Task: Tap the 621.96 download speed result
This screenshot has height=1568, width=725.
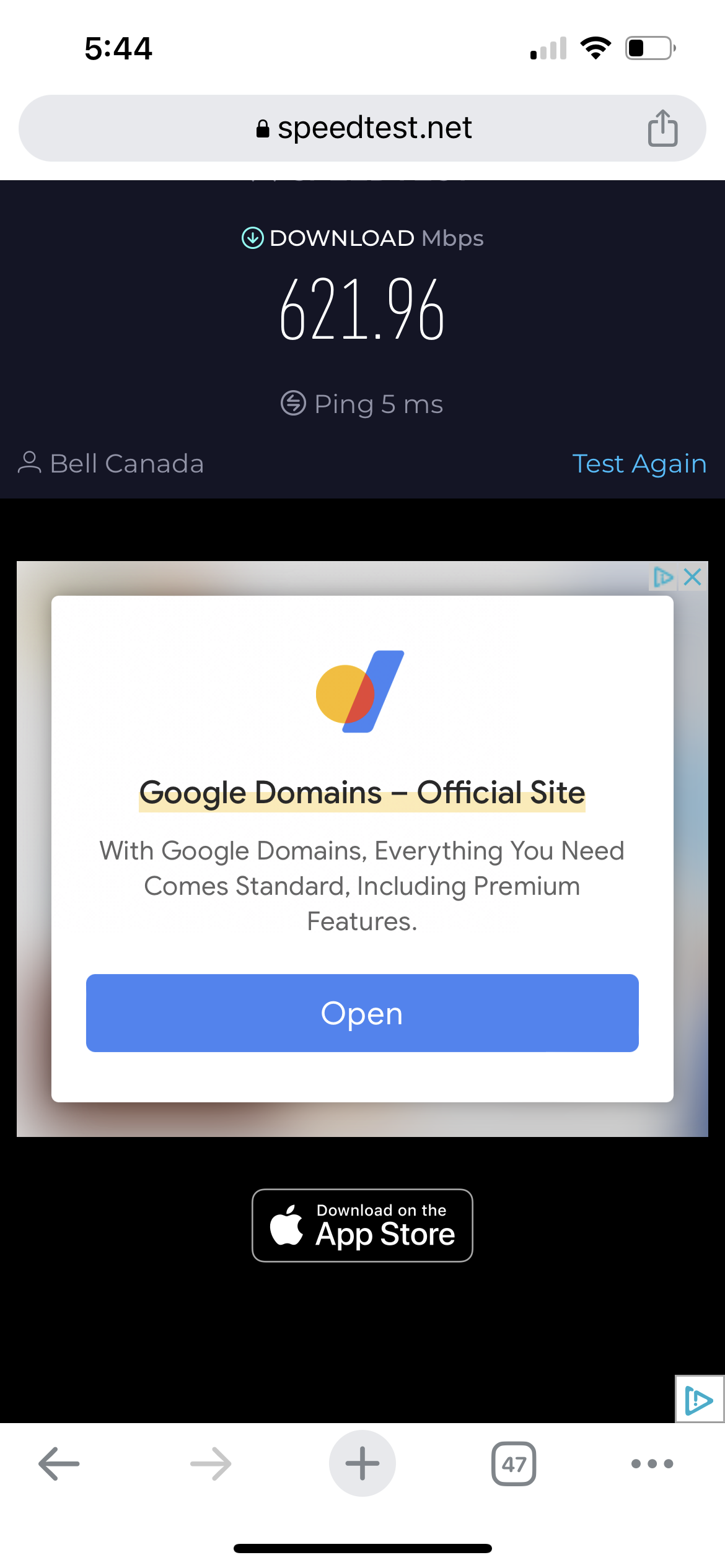Action: pyautogui.click(x=362, y=310)
